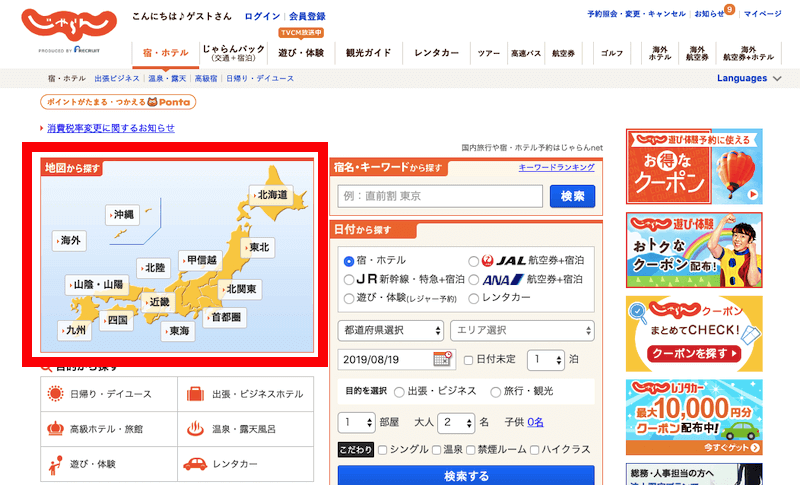
Task: Click the sun icon for 日帰り・デイユース
Action: coord(55,394)
